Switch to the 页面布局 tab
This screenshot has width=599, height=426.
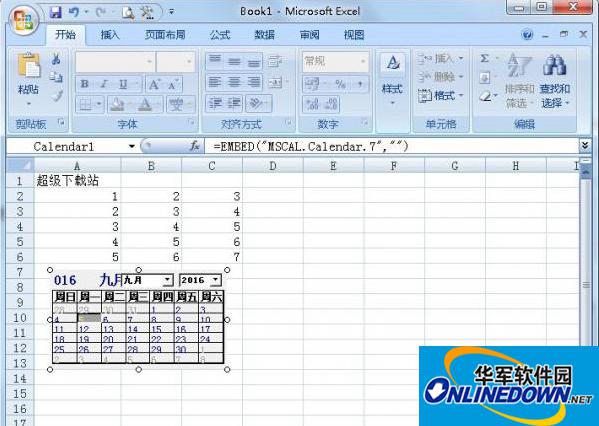coord(165,35)
